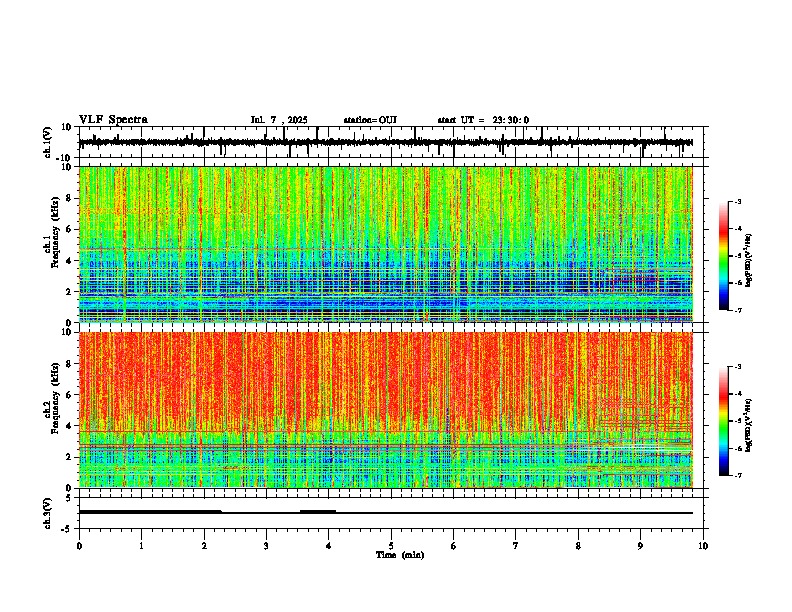Click the time axis tick label "10"
The width and height of the screenshot is (792, 612).
click(703, 546)
